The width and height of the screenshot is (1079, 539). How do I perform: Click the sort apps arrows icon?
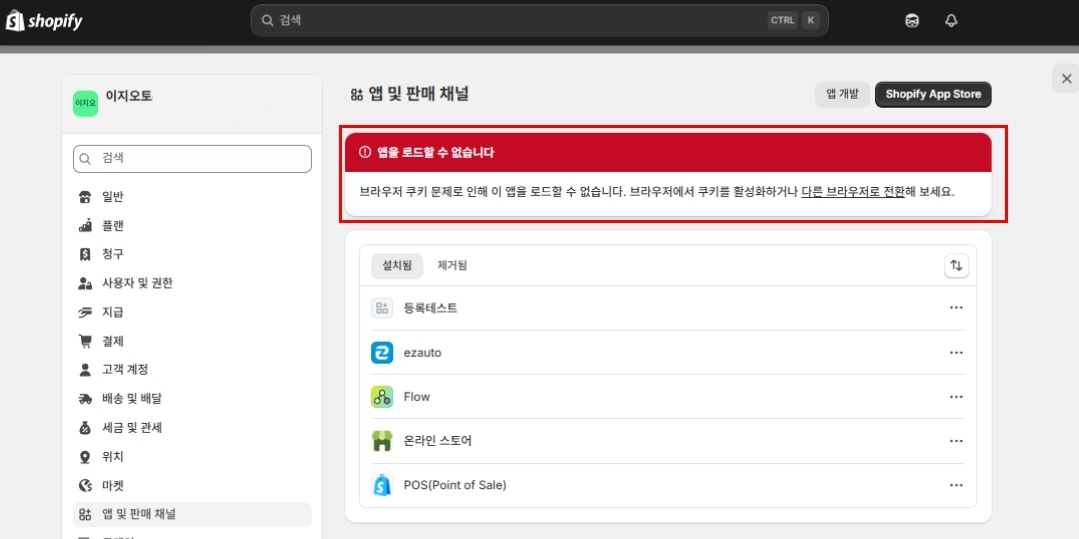pyautogui.click(x=956, y=265)
